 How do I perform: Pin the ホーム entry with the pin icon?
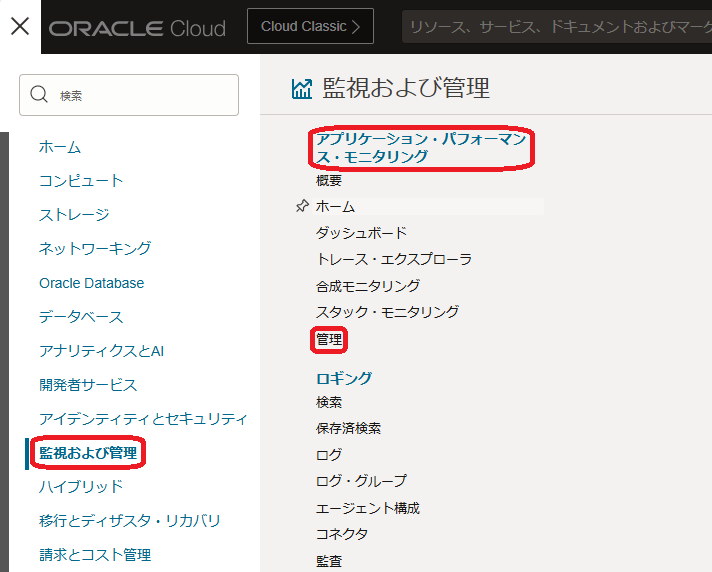pyautogui.click(x=302, y=206)
